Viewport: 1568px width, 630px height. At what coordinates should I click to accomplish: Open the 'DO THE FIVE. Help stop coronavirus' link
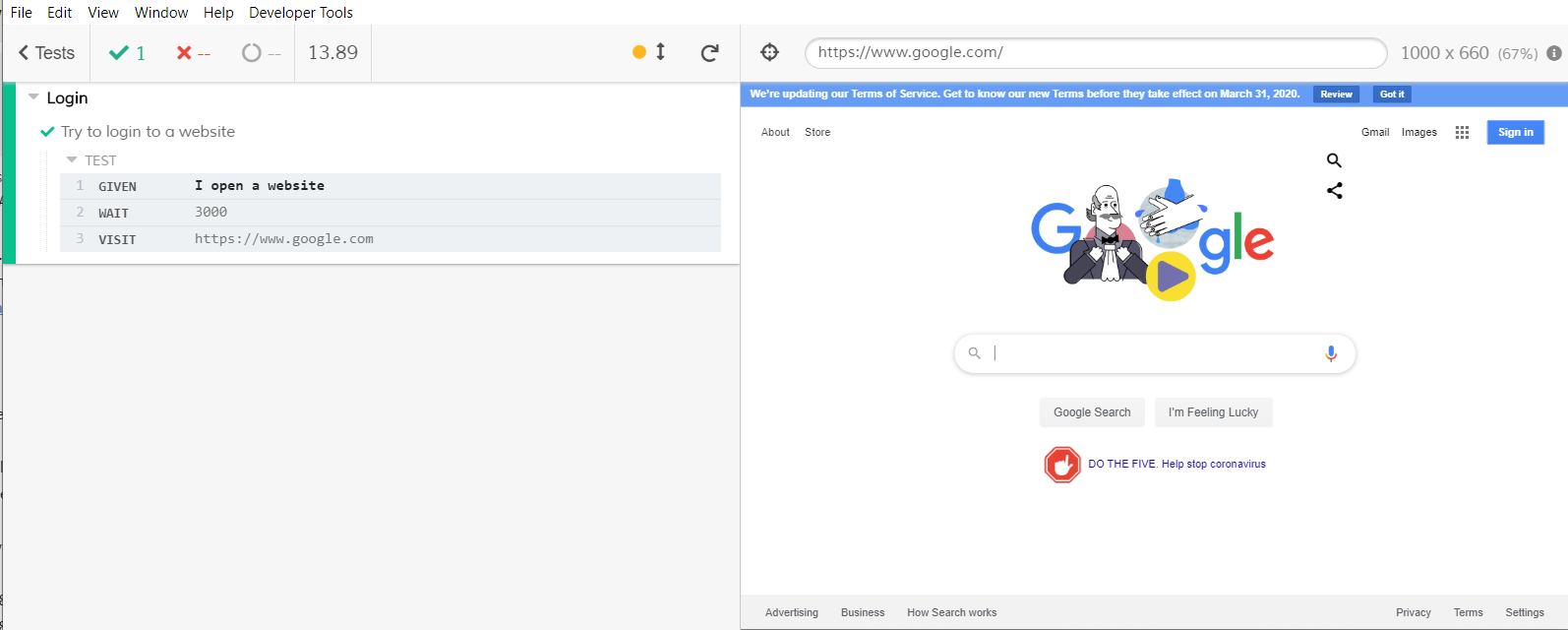[1176, 465]
